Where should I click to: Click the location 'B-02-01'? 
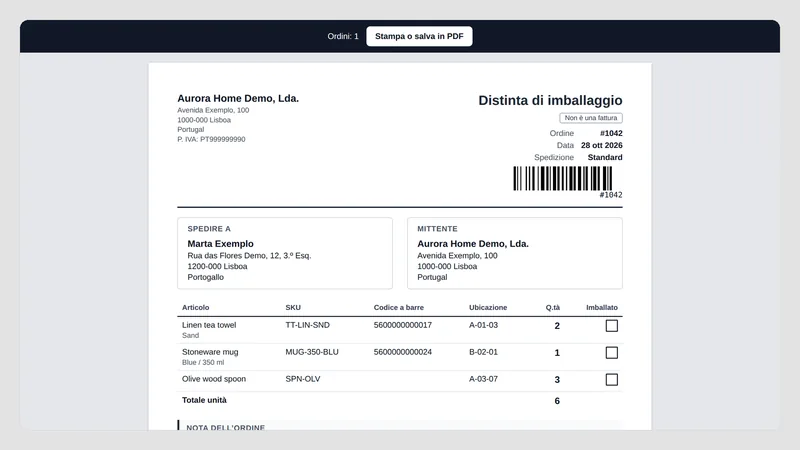point(483,352)
